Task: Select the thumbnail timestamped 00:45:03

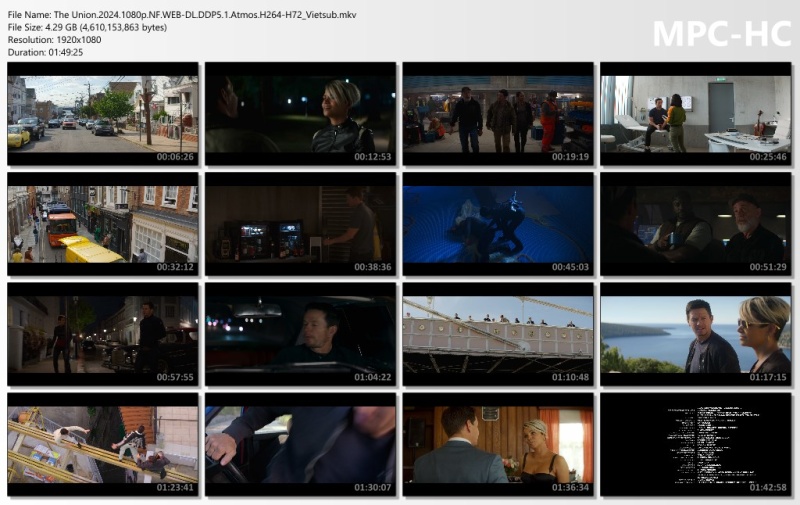Action: (x=498, y=224)
